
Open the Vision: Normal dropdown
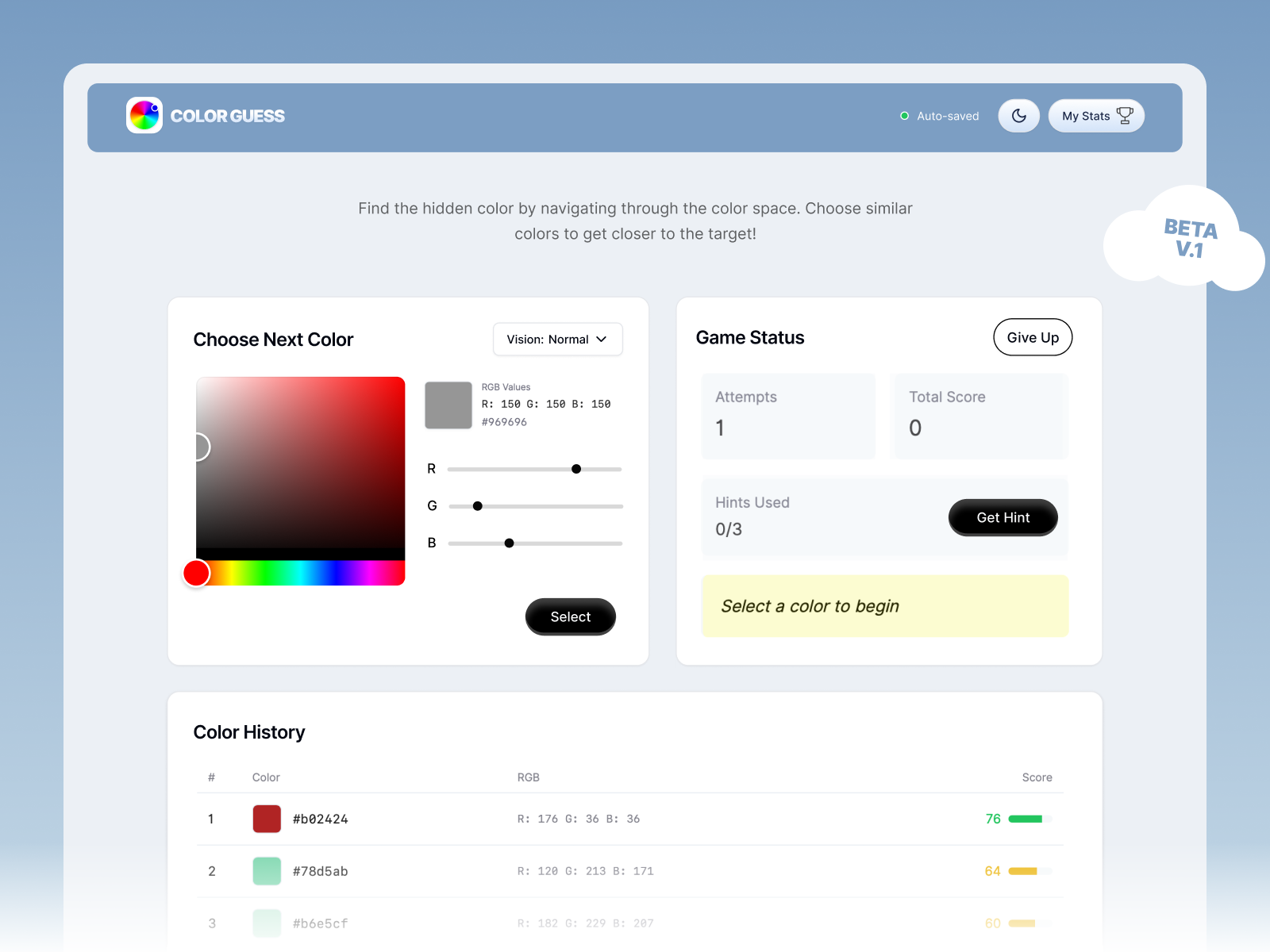pos(558,339)
